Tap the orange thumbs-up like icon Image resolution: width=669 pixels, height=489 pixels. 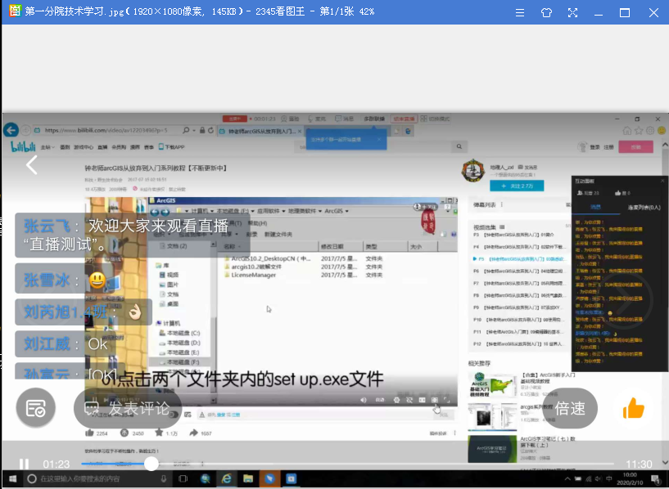[634, 408]
